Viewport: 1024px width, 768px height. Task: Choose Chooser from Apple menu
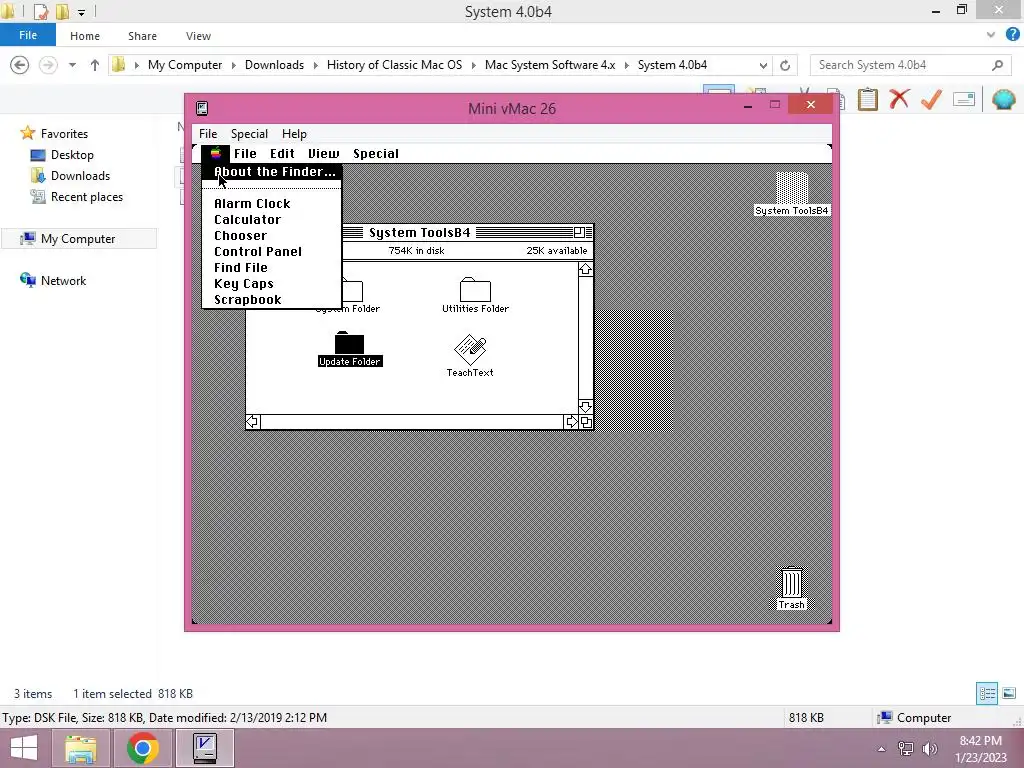[272, 236]
